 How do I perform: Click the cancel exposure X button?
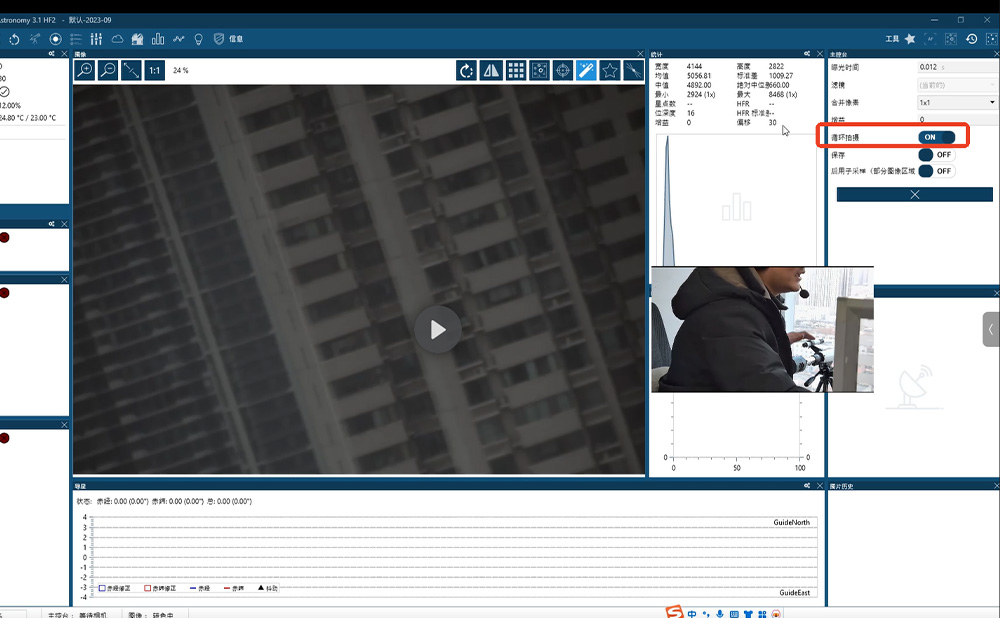pyautogui.click(x=914, y=194)
